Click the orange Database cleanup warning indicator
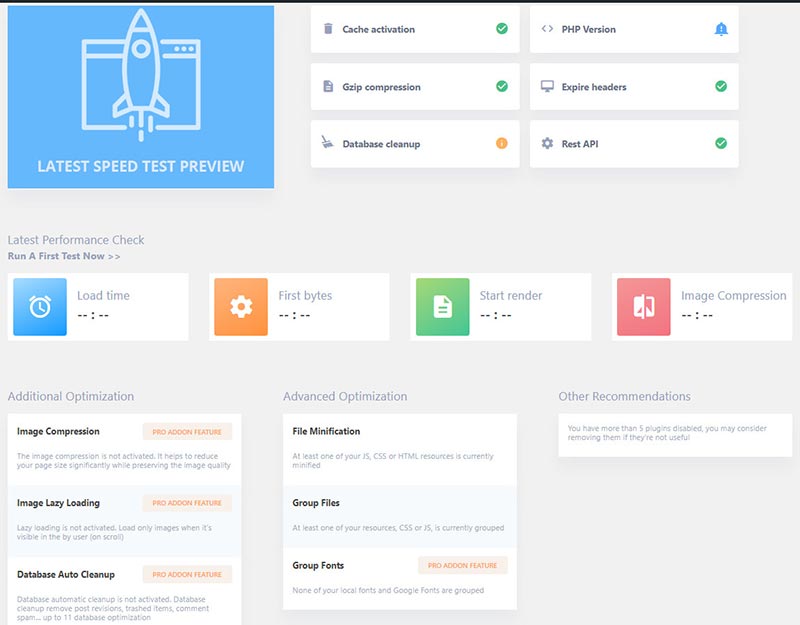The height and width of the screenshot is (625, 800). pyautogui.click(x=502, y=144)
